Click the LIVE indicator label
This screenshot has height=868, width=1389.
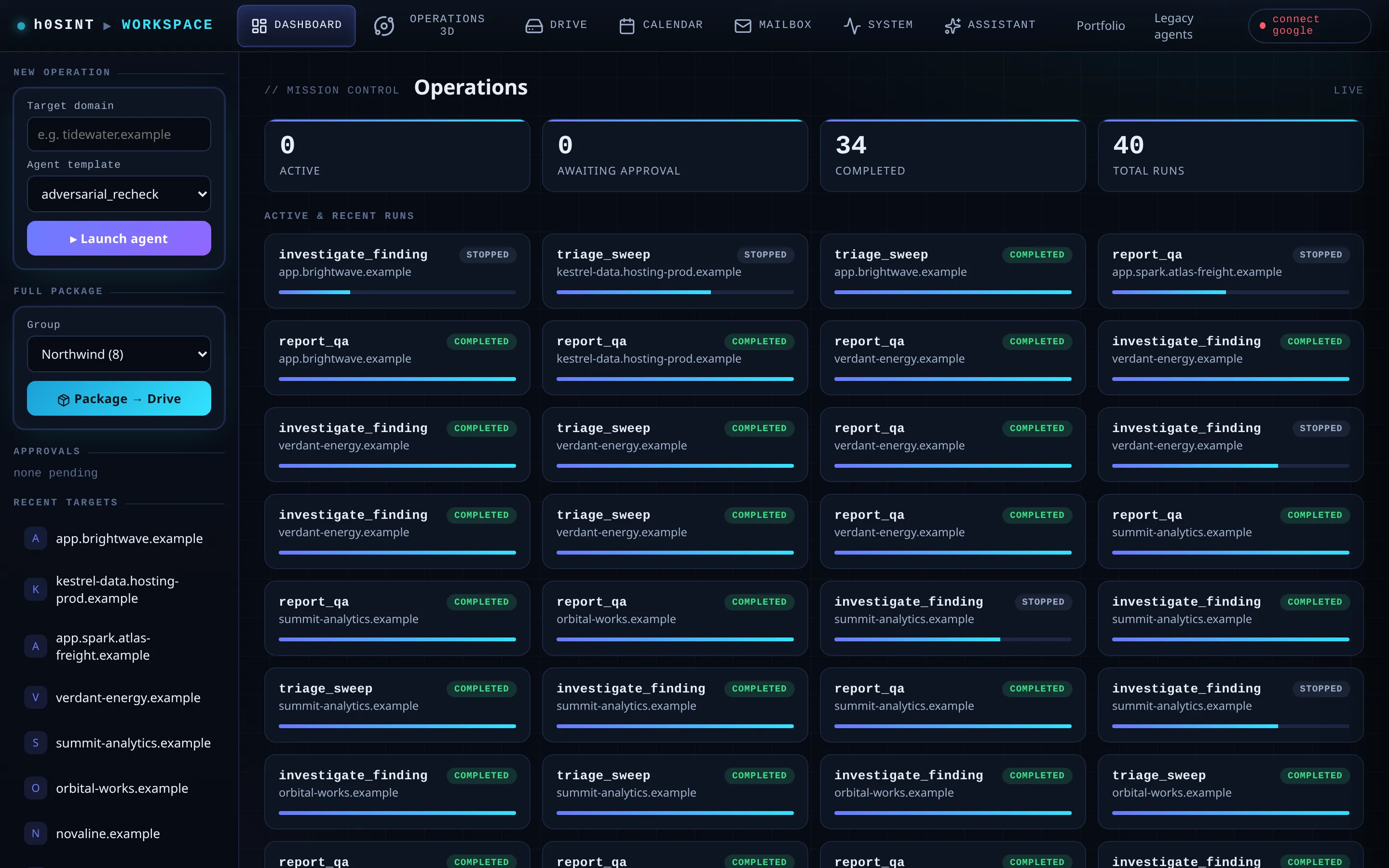click(1348, 90)
